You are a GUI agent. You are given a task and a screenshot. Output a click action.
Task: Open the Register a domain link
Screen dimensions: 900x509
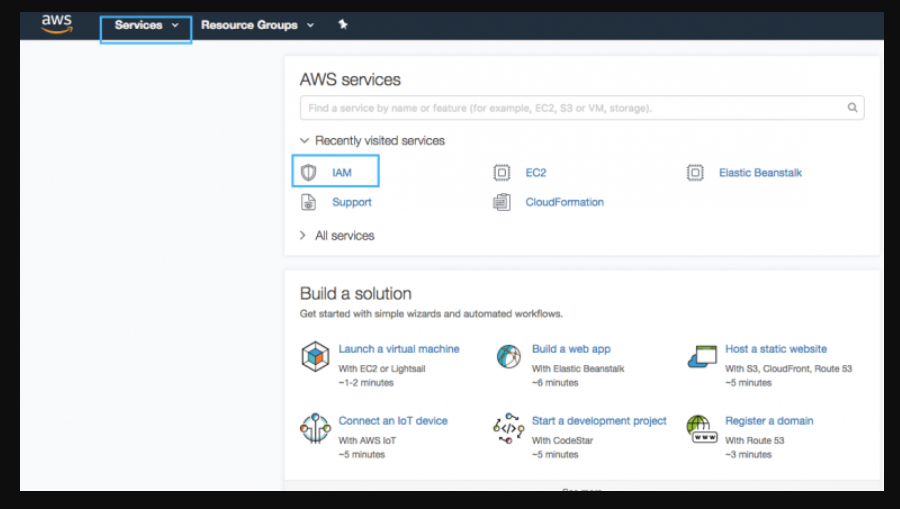[769, 421]
